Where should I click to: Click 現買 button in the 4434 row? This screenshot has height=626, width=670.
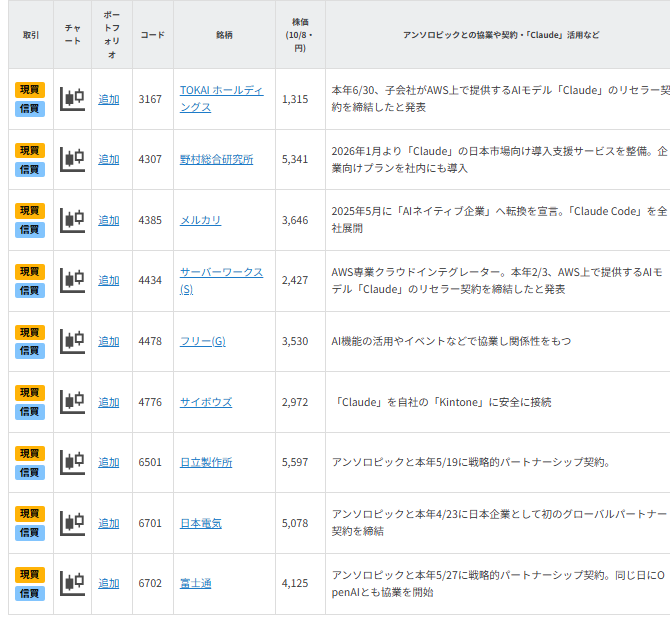(x=30, y=271)
